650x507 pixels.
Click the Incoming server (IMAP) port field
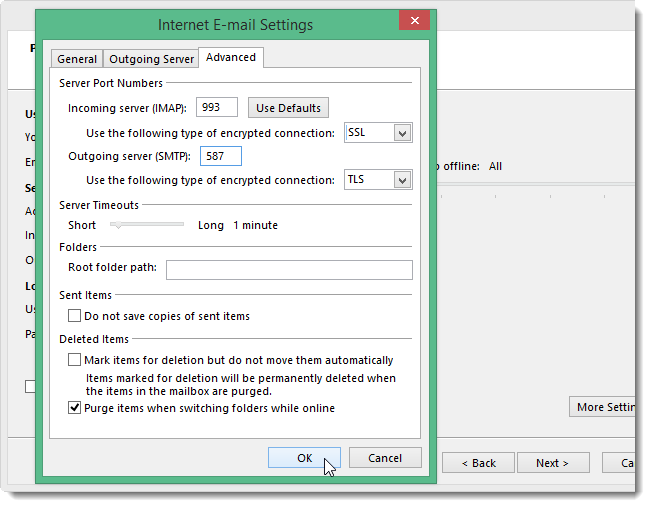click(x=218, y=107)
